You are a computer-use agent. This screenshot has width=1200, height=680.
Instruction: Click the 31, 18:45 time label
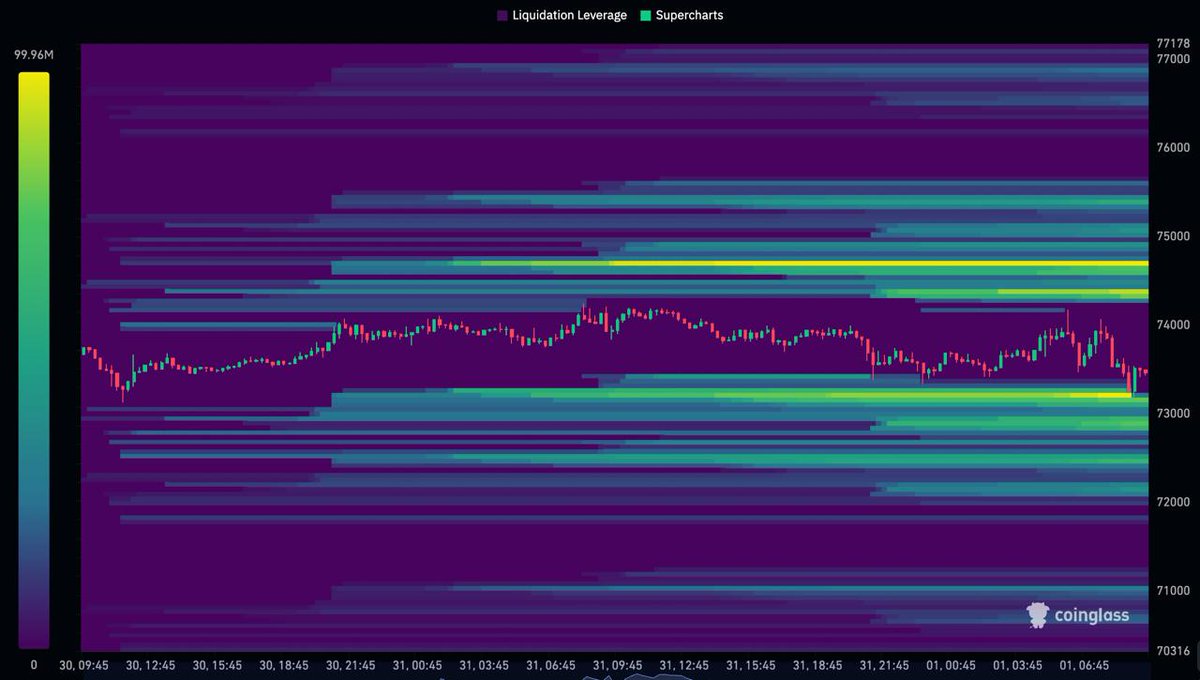point(819,665)
